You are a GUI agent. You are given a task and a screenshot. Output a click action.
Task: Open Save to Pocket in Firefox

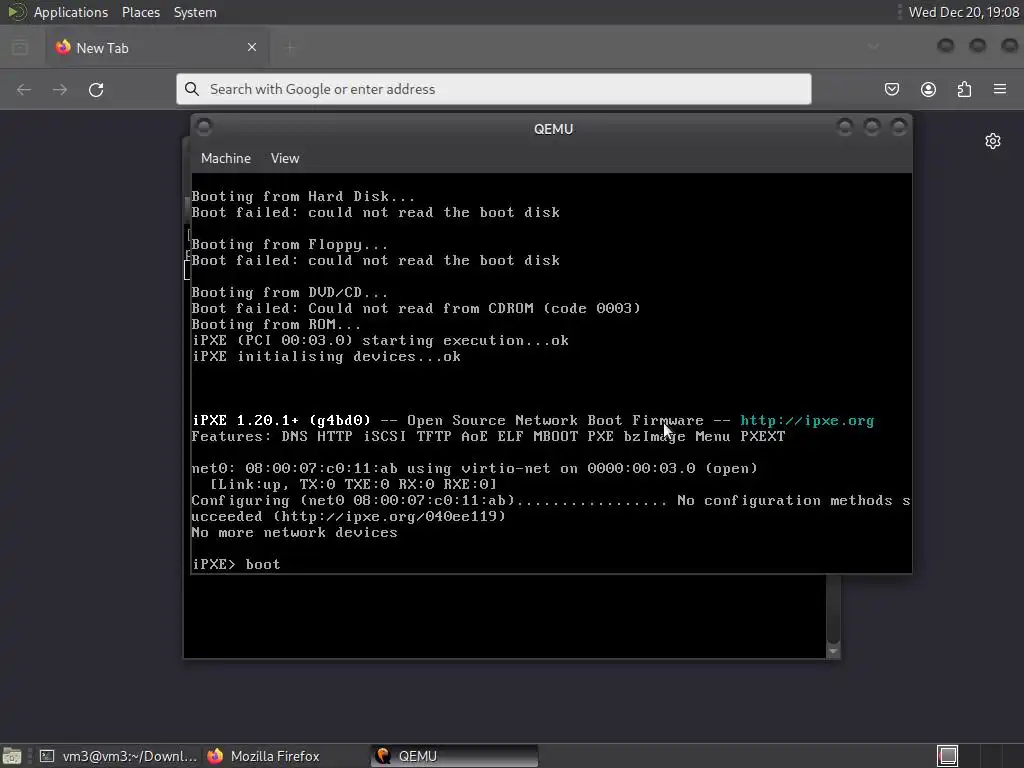891,89
